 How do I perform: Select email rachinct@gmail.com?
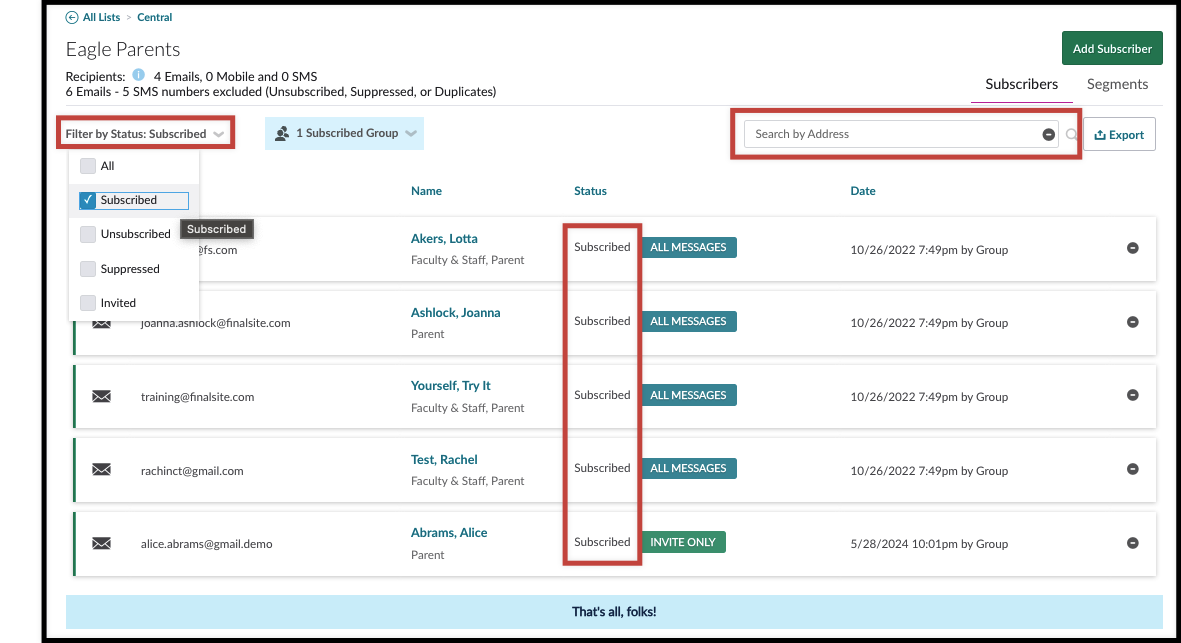192,471
